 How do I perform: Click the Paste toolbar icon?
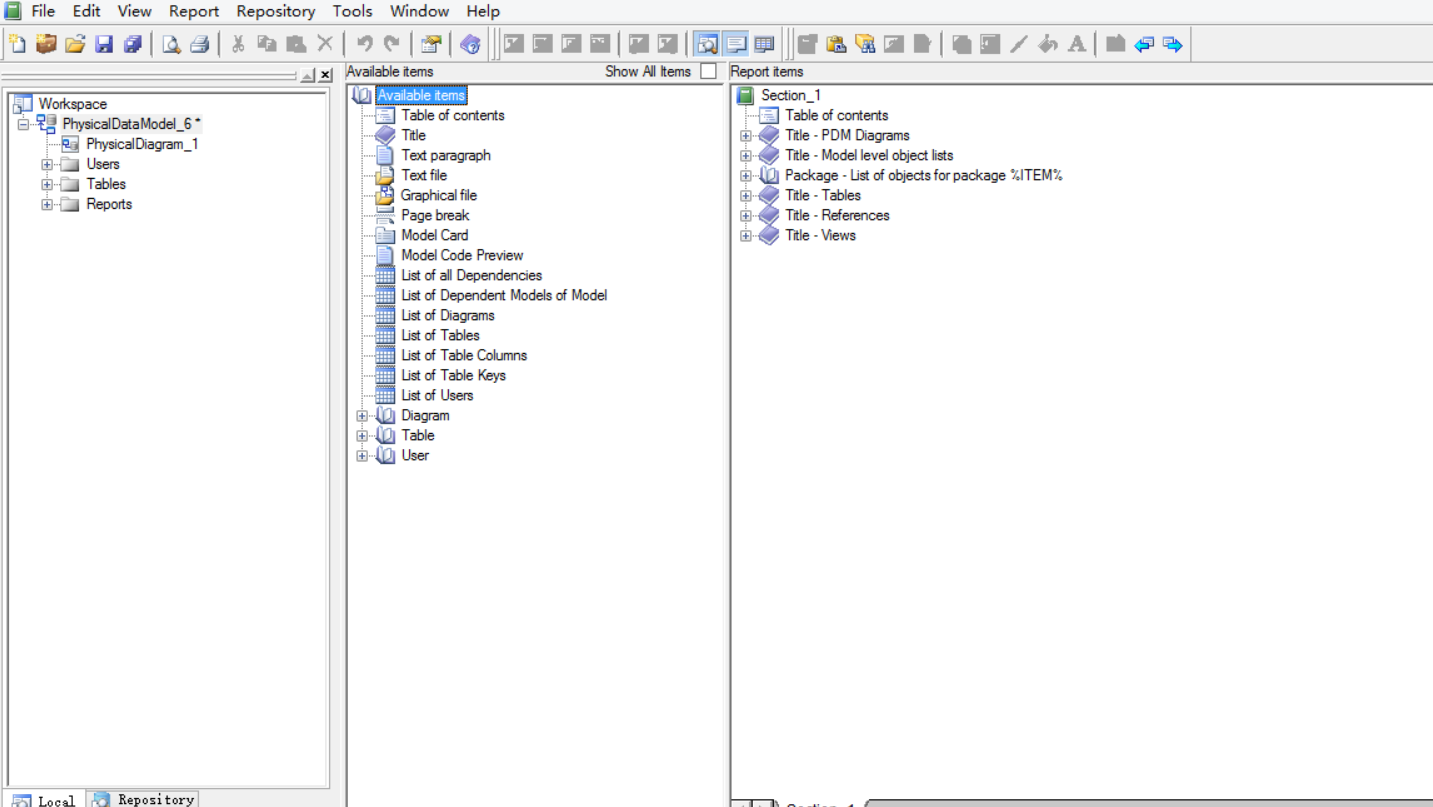(296, 44)
